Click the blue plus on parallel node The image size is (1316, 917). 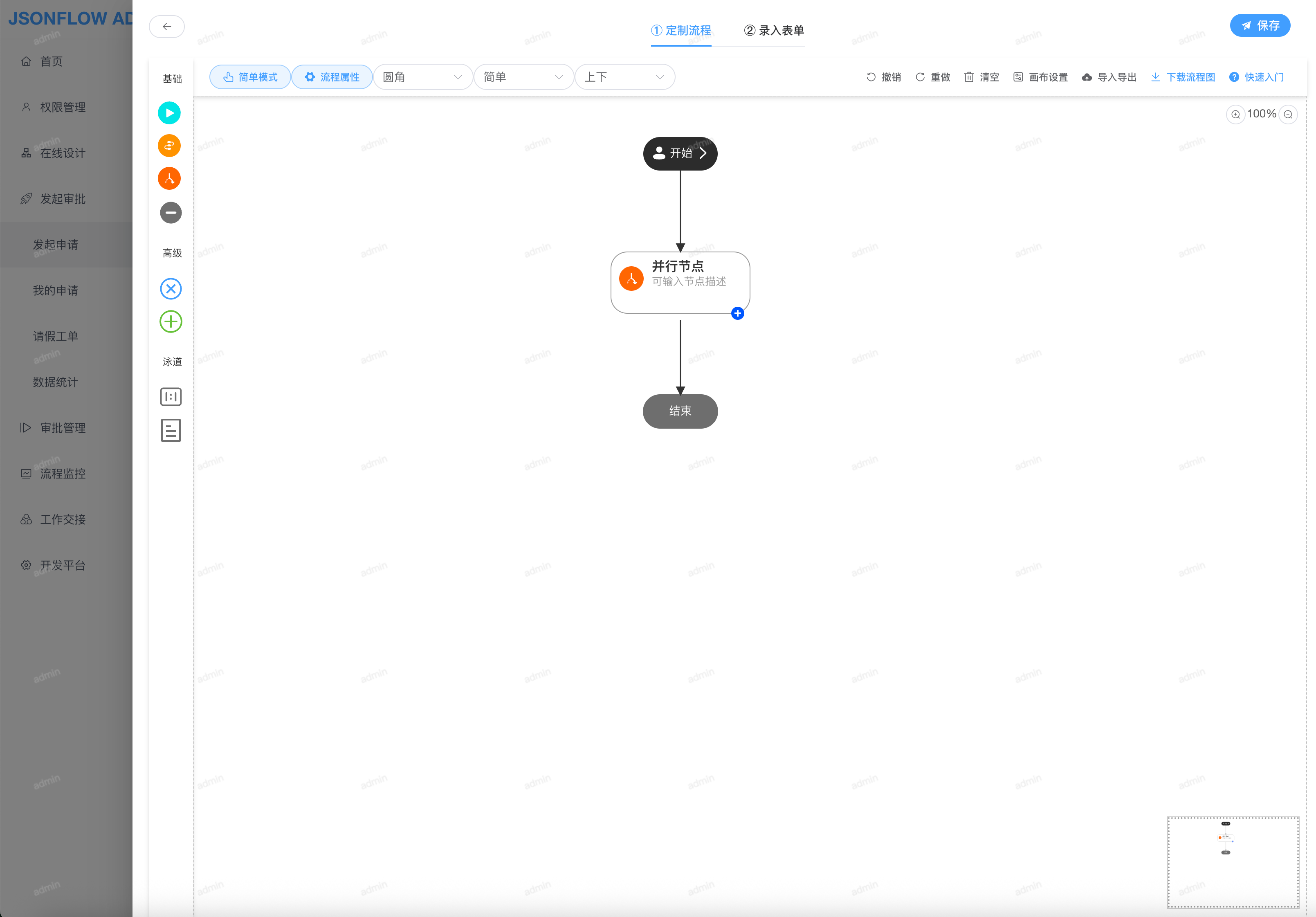[738, 313]
